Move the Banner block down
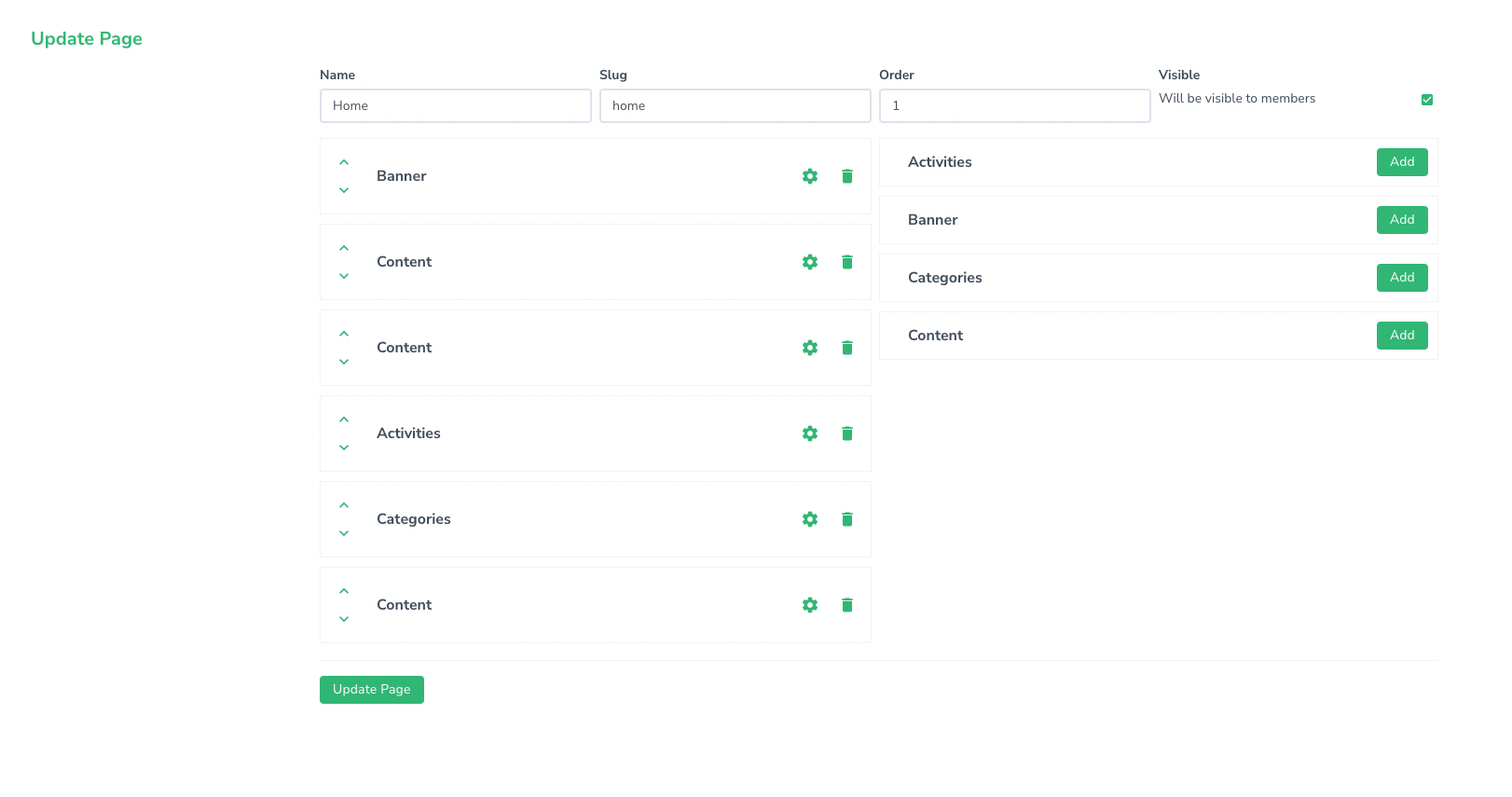This screenshot has width=1512, height=797. point(344,190)
